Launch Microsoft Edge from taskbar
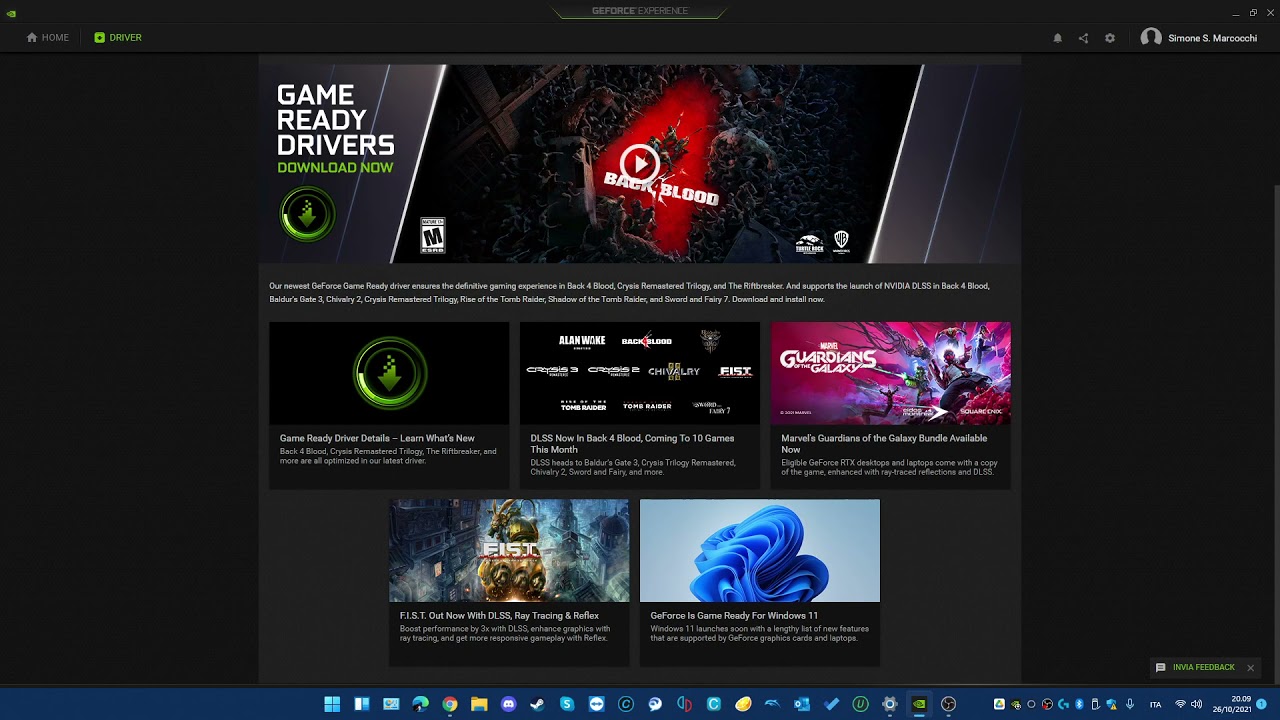Screen dimensions: 1280x720 click(x=420, y=704)
